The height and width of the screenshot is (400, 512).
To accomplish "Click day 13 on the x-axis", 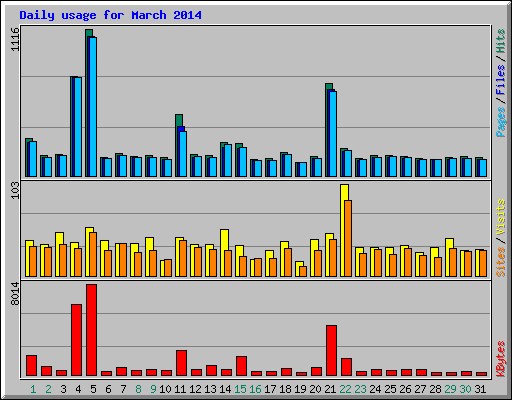I will point(210,389).
